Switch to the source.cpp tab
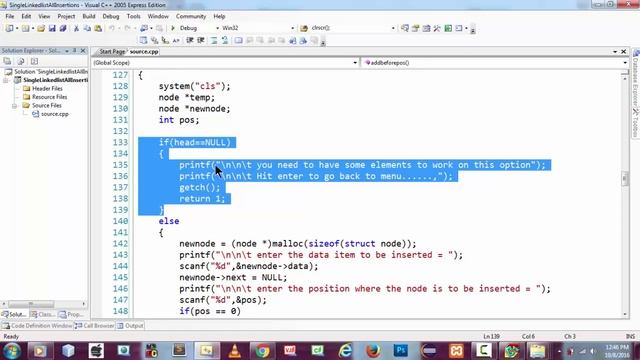This screenshot has width=640, height=360. (144, 52)
